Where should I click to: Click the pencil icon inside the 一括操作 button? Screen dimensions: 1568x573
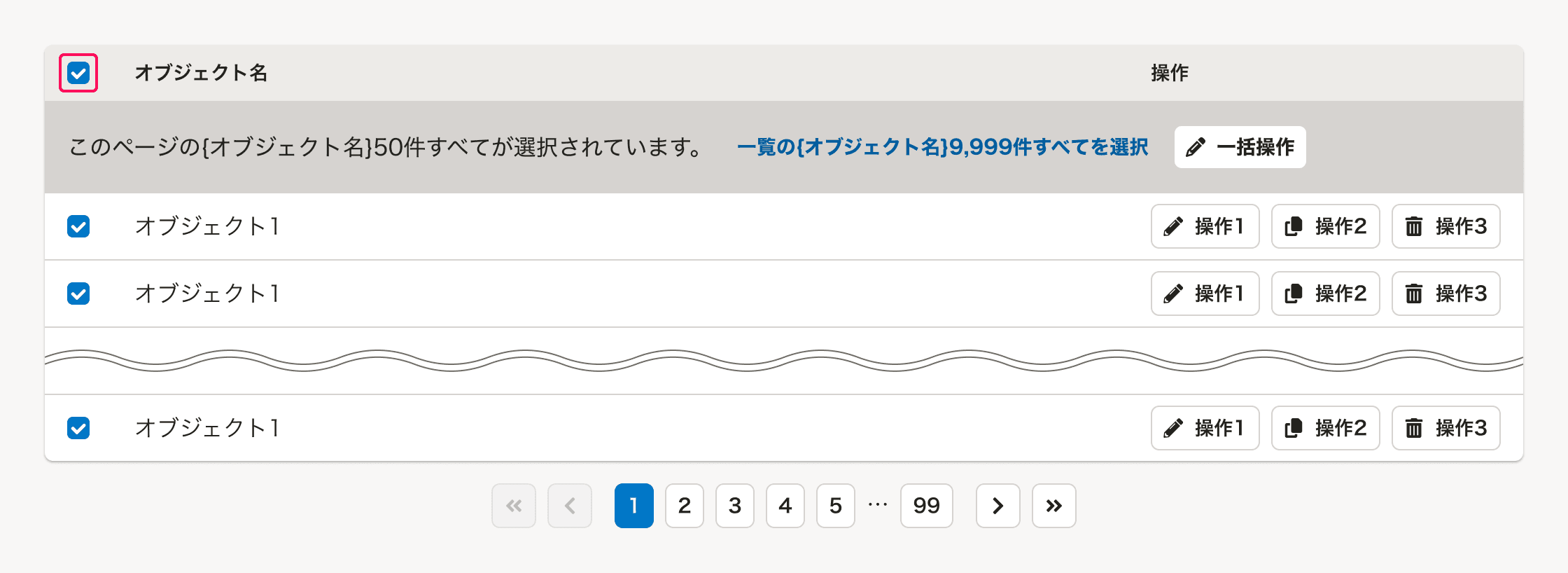click(x=1196, y=147)
